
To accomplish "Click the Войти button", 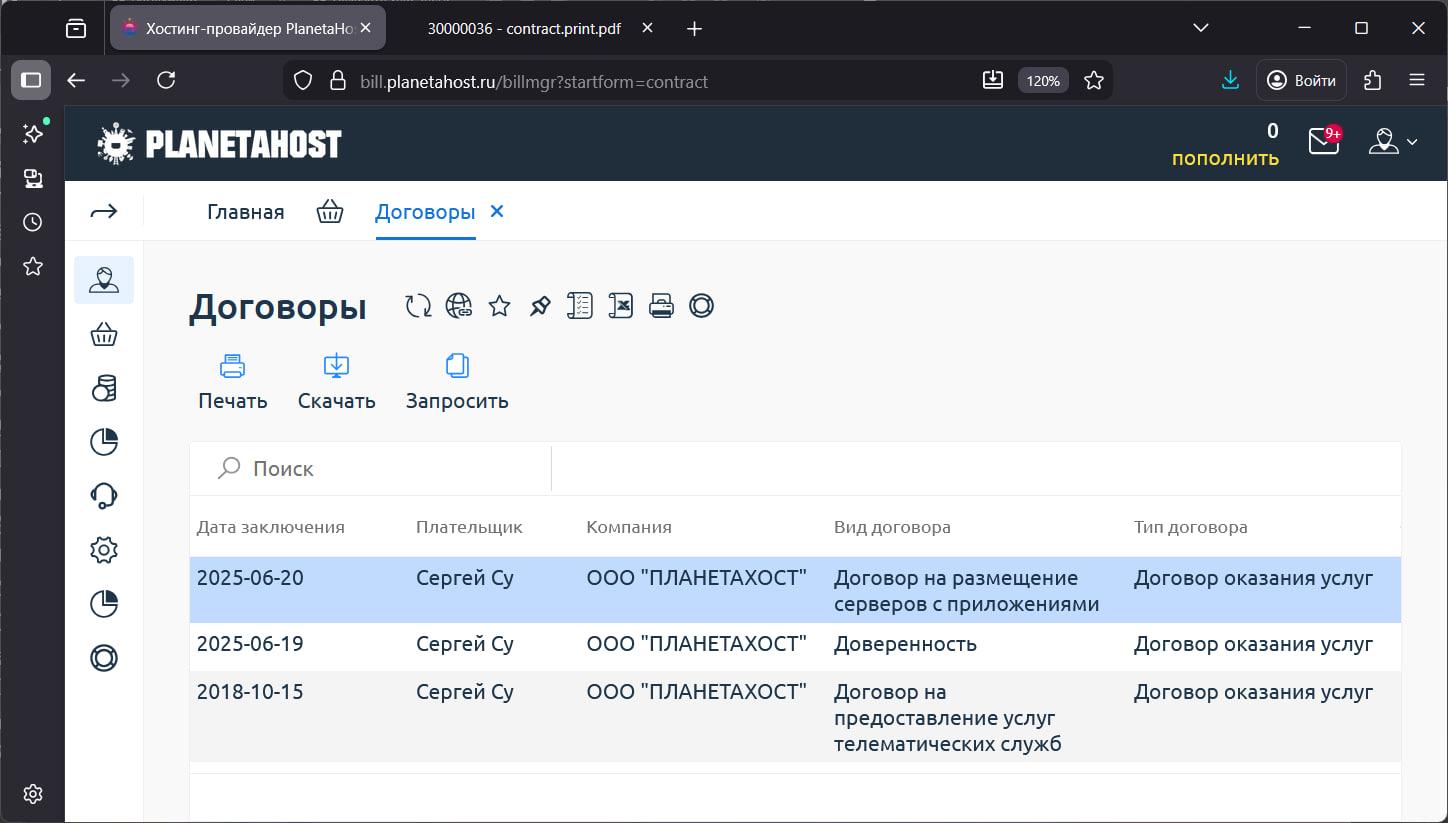I will [x=1301, y=80].
